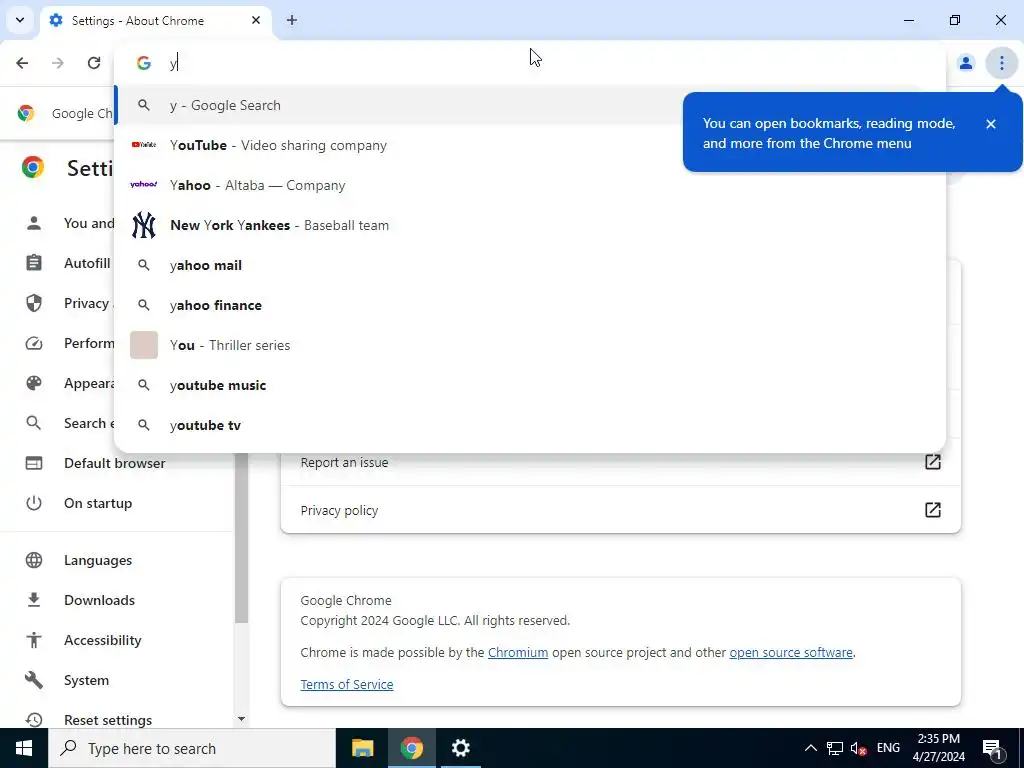Open the Windows Start menu
Screen dimensions: 1024x768
pyautogui.click(x=24, y=748)
